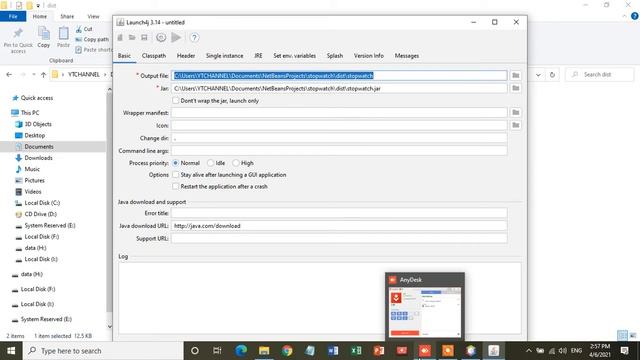640x360 pixels.
Task: Run the test wrapper play icon
Action: pos(176,38)
